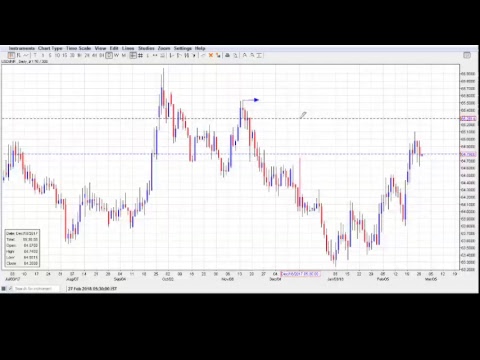
Task: Click the icon right of the printer
Action: pos(235,55)
